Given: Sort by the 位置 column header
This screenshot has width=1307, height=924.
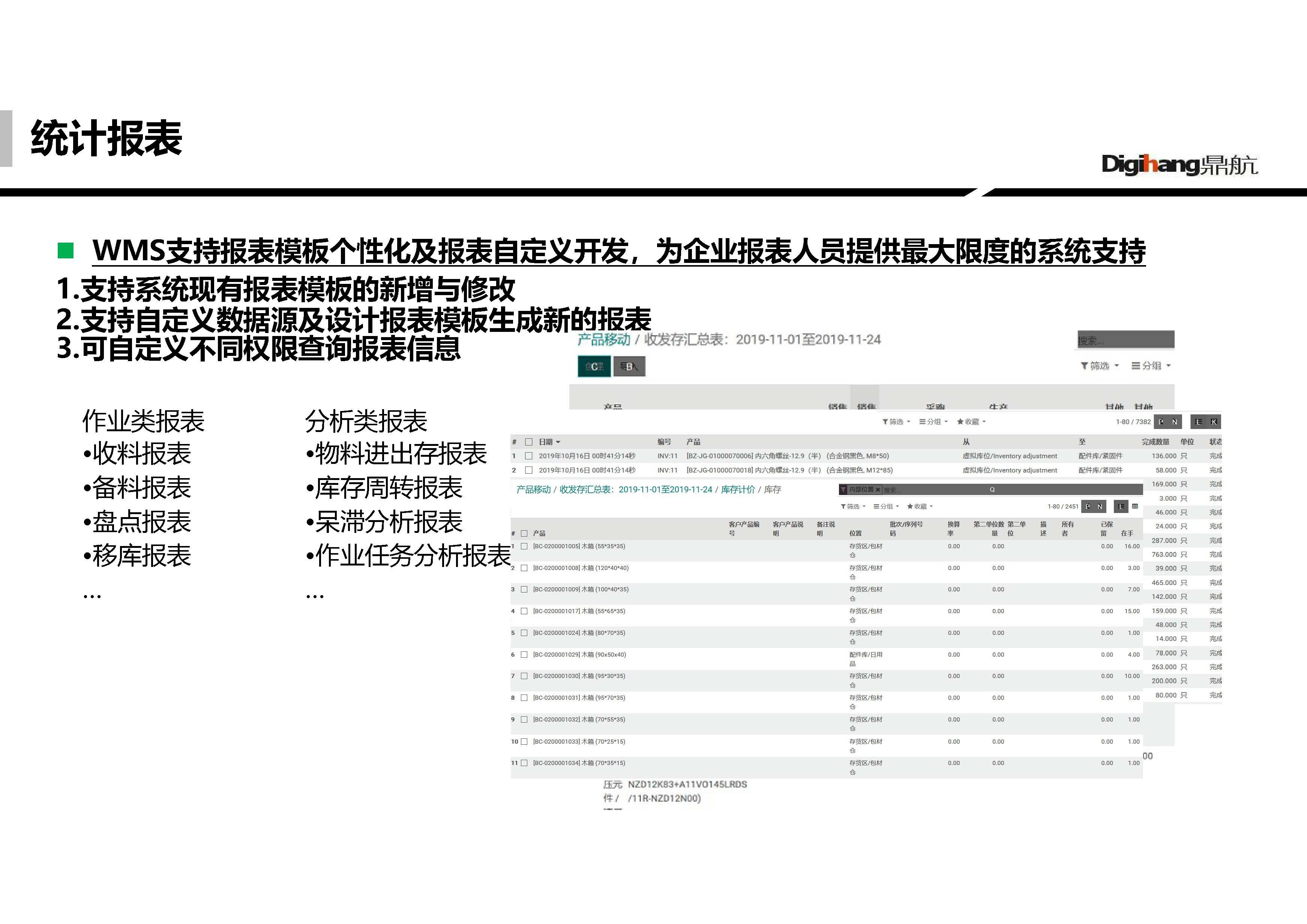Looking at the screenshot, I should click(x=855, y=534).
